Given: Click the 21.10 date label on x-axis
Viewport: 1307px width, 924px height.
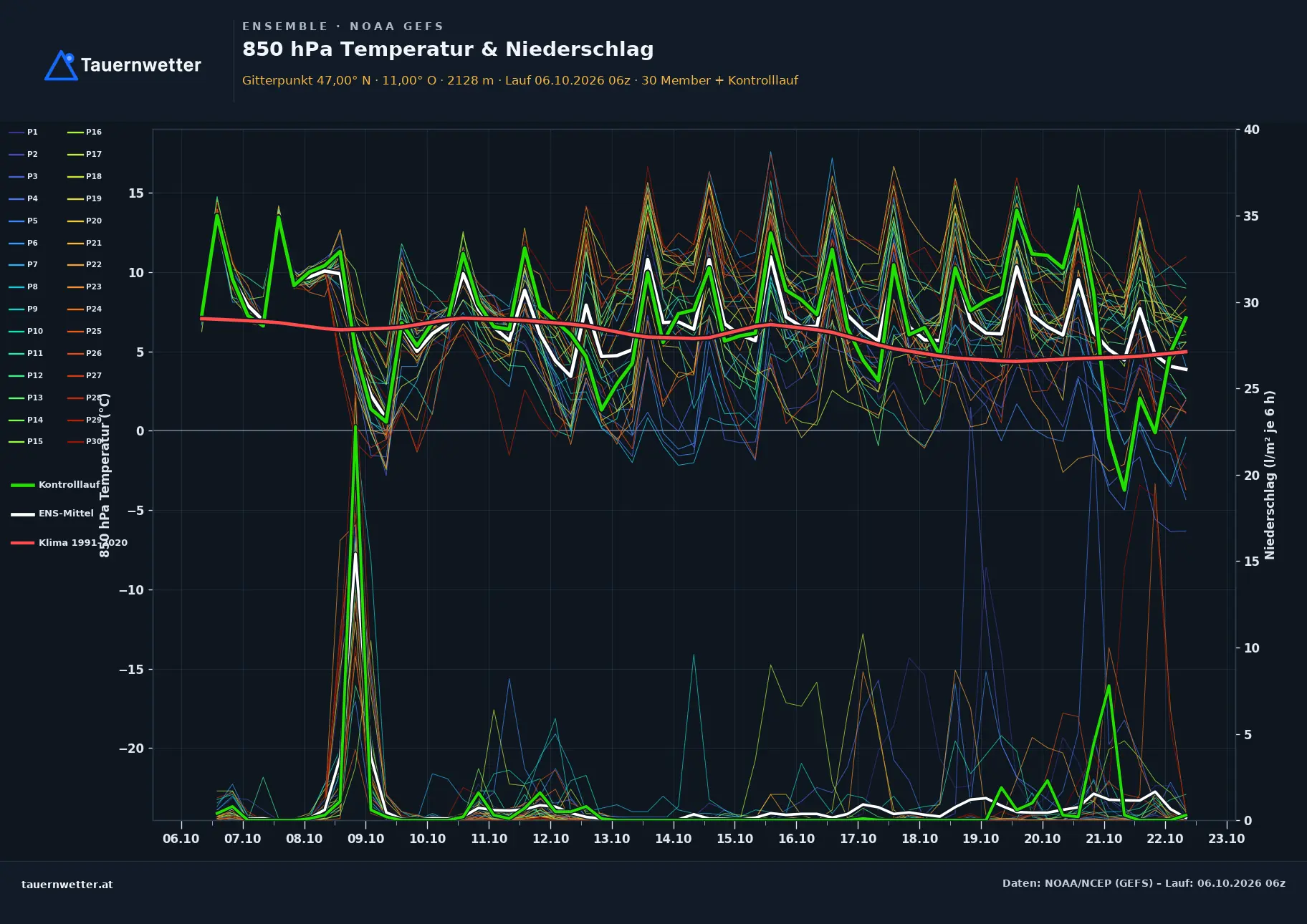Looking at the screenshot, I should point(1104,839).
